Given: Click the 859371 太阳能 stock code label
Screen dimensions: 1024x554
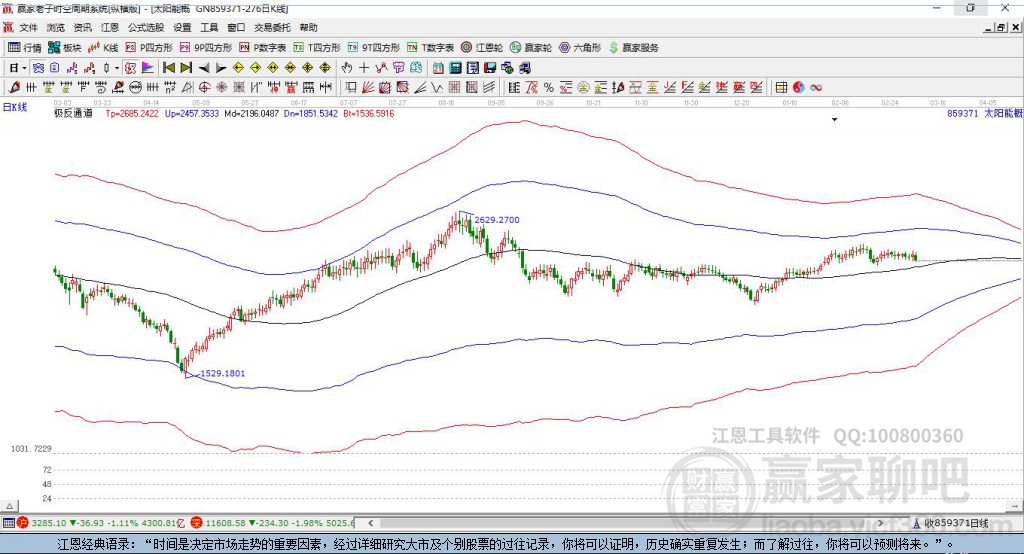Looking at the screenshot, I should click(985, 114).
